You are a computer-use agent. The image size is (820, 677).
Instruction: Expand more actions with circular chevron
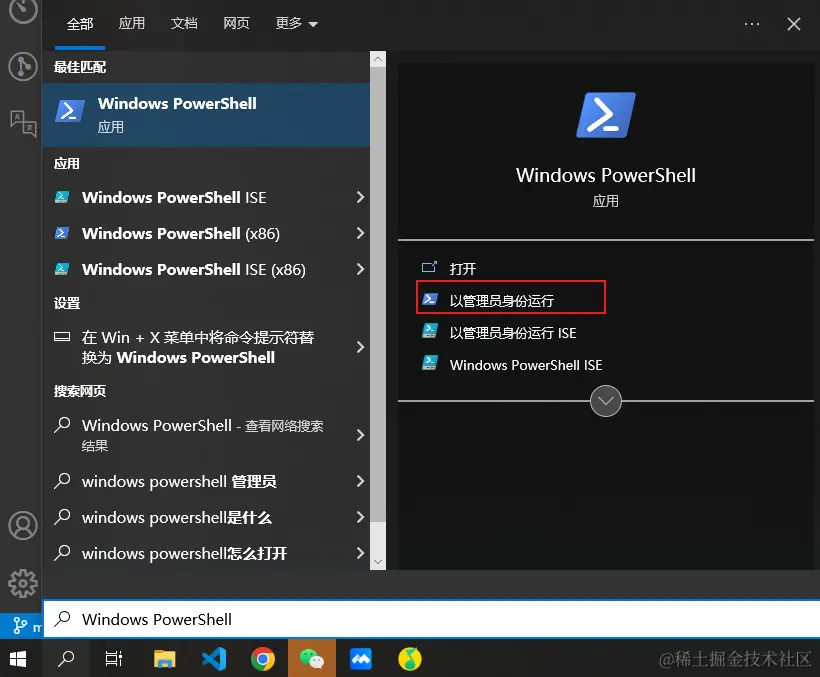click(x=606, y=401)
